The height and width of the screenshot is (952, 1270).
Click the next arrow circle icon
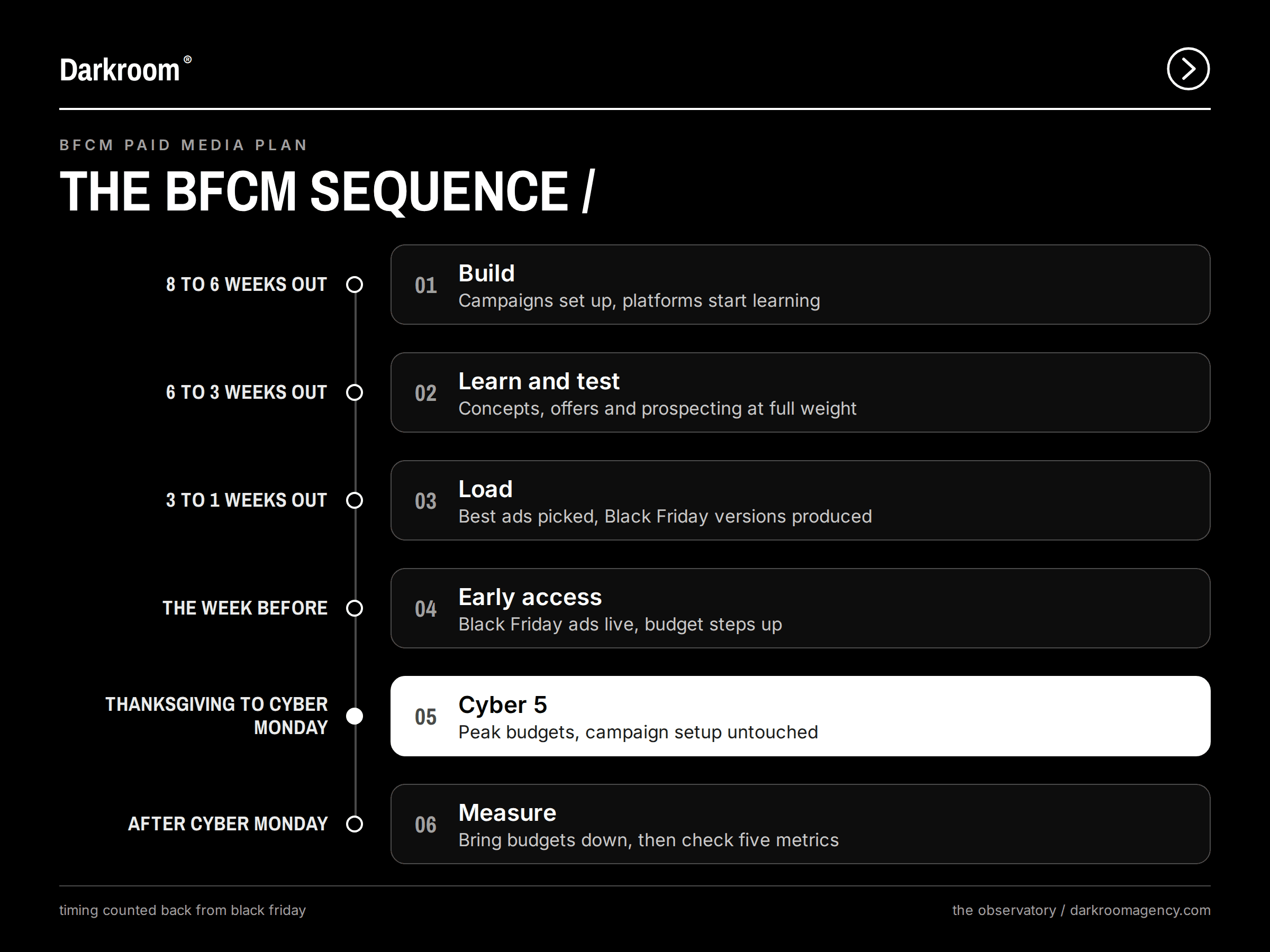(x=1188, y=69)
